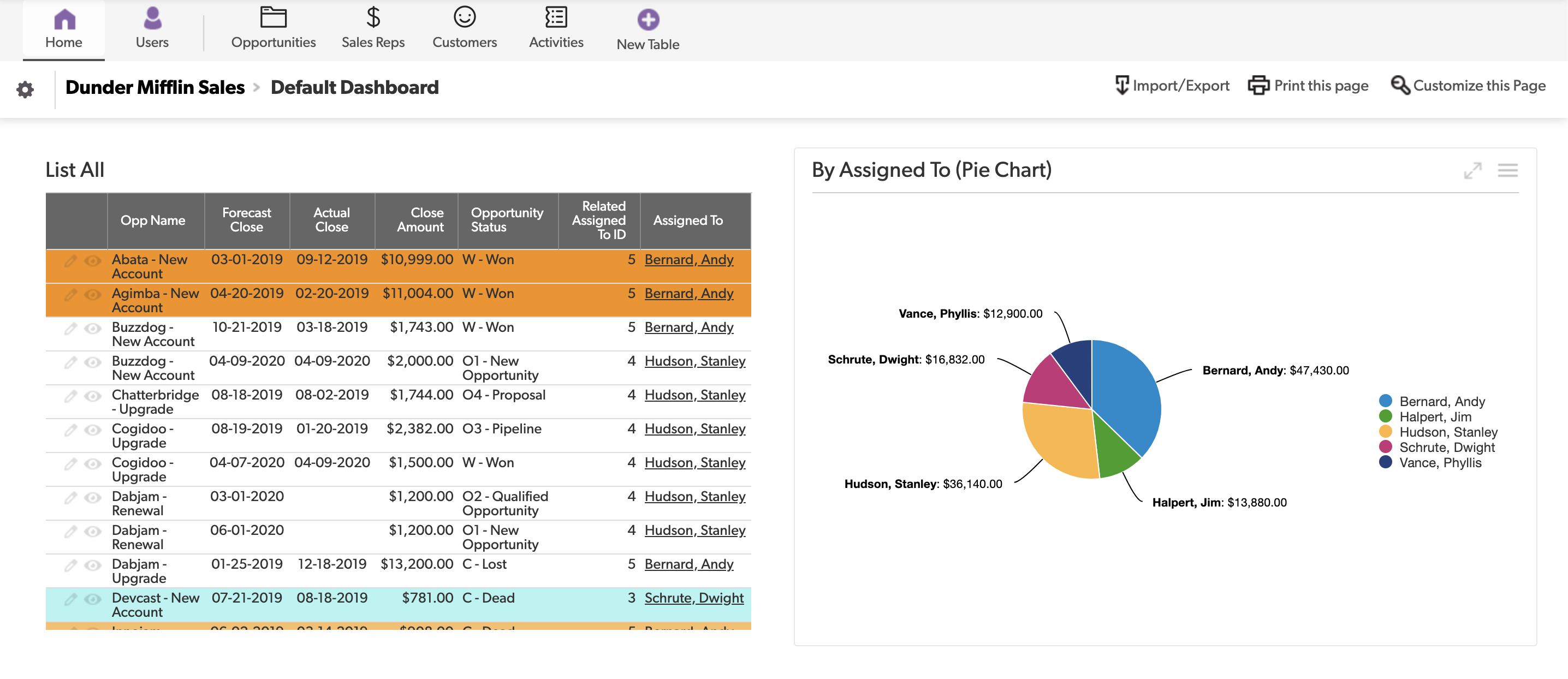Image resolution: width=1568 pixels, height=679 pixels.
Task: View the Buzzdog $2,000.00 record
Action: click(x=92, y=362)
